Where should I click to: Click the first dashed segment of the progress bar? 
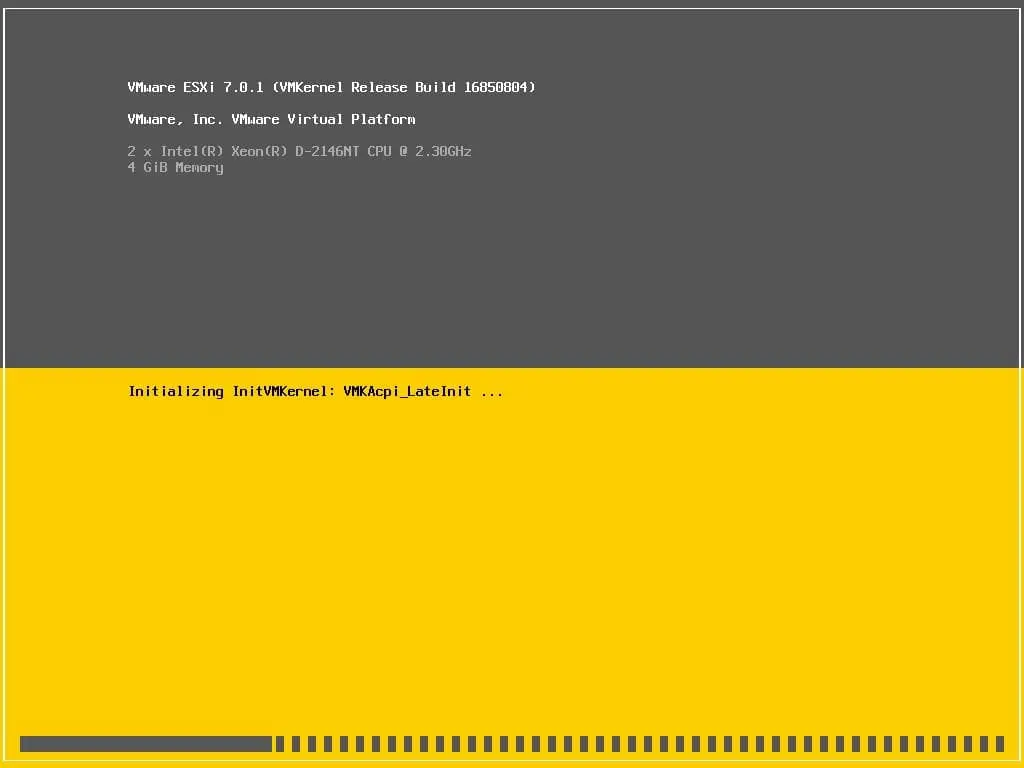tap(281, 743)
